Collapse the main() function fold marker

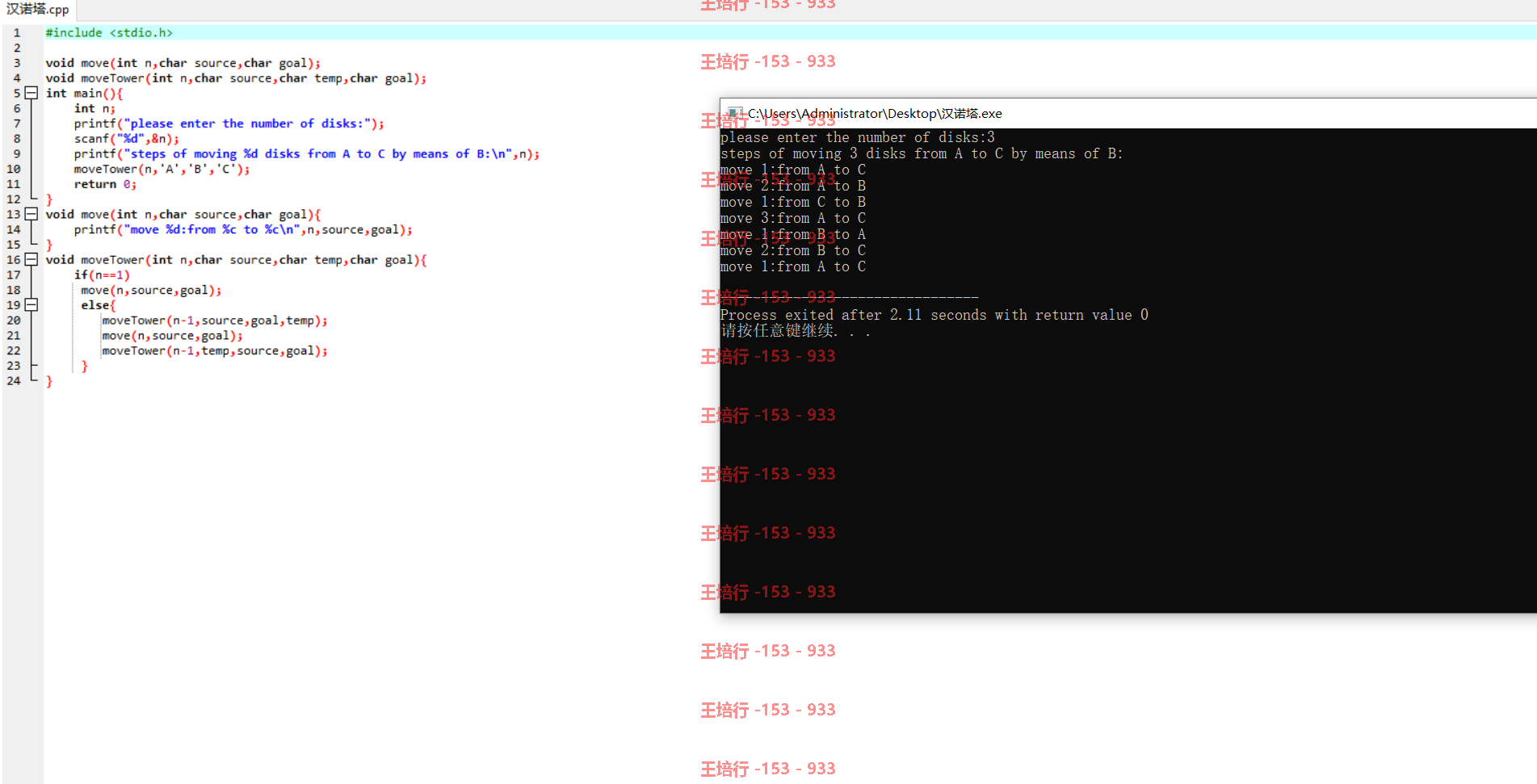(31, 93)
